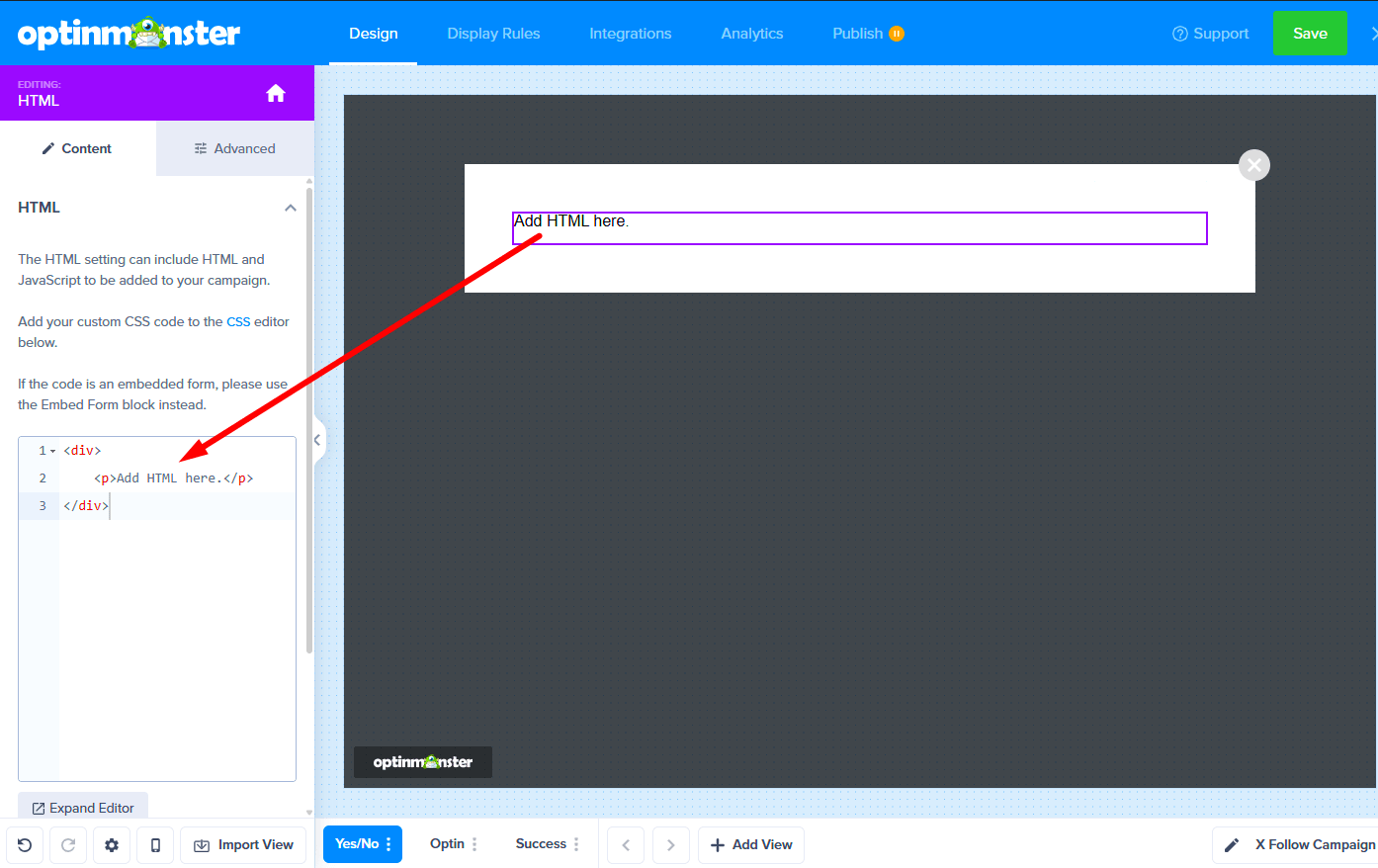Open the settings gear in the bottom toolbar
This screenshot has height=868, width=1378.
pyautogui.click(x=112, y=845)
